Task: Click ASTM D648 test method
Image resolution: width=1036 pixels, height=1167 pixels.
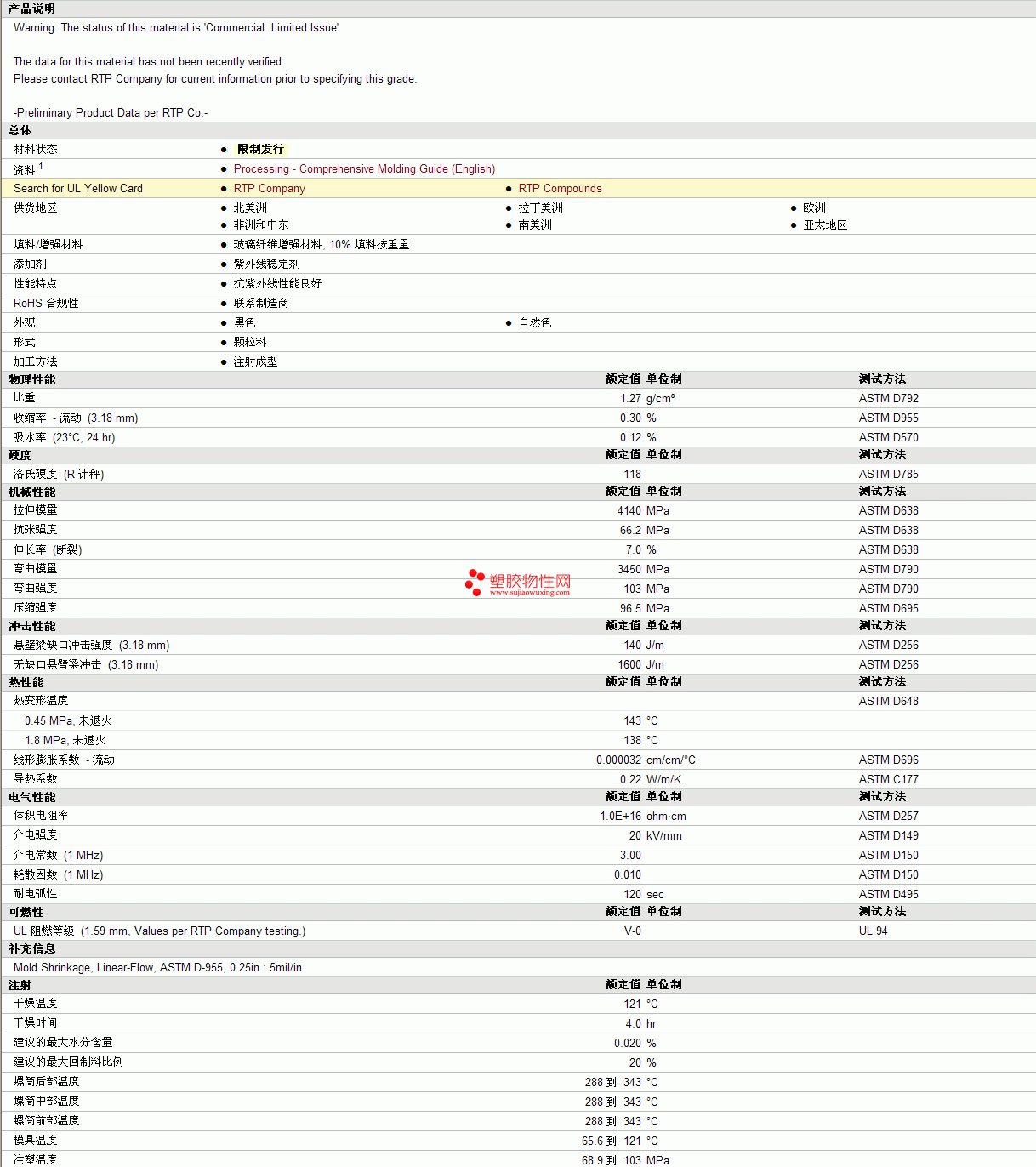Action: pos(888,701)
